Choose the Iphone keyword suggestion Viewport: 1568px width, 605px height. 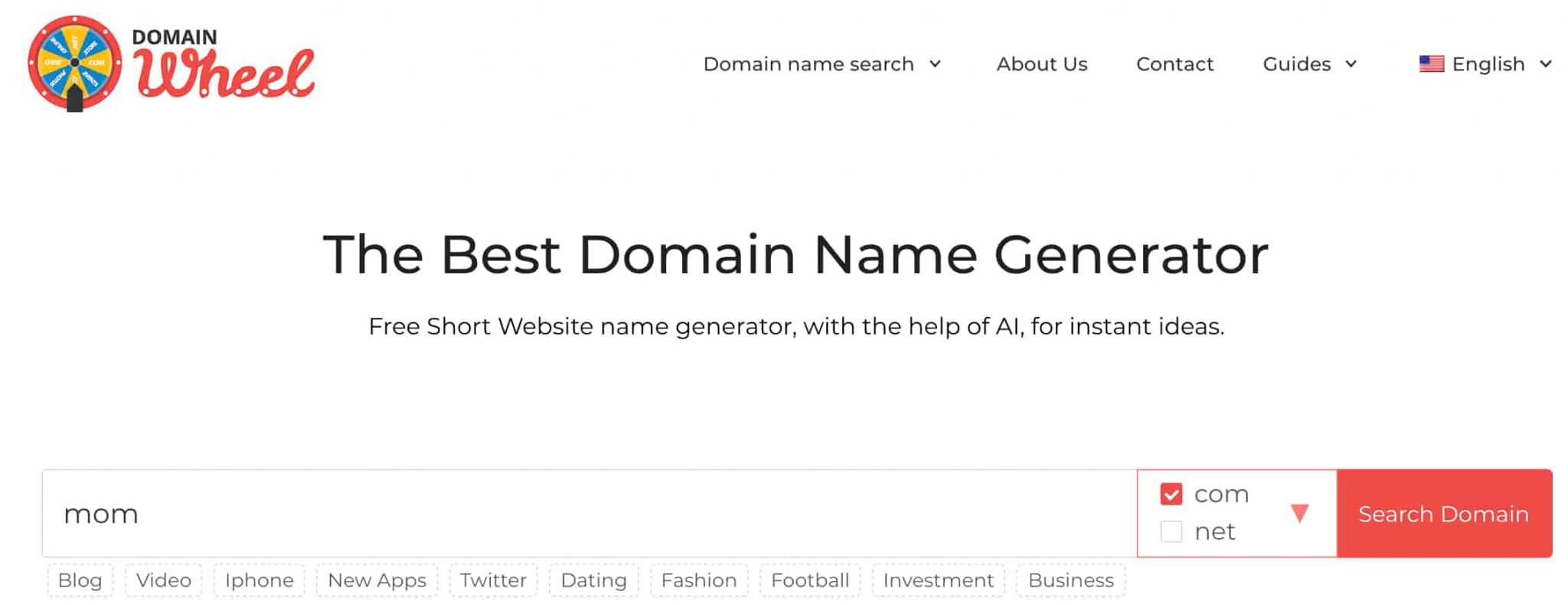pos(259,580)
